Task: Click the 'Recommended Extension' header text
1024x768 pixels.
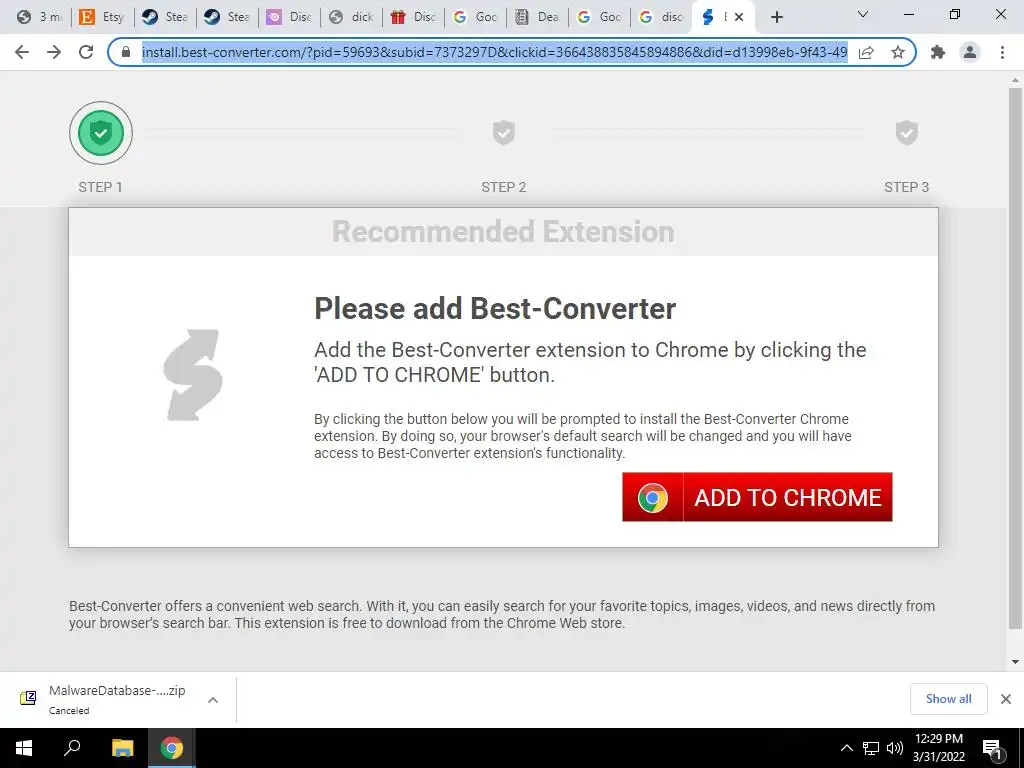Action: coord(503,232)
